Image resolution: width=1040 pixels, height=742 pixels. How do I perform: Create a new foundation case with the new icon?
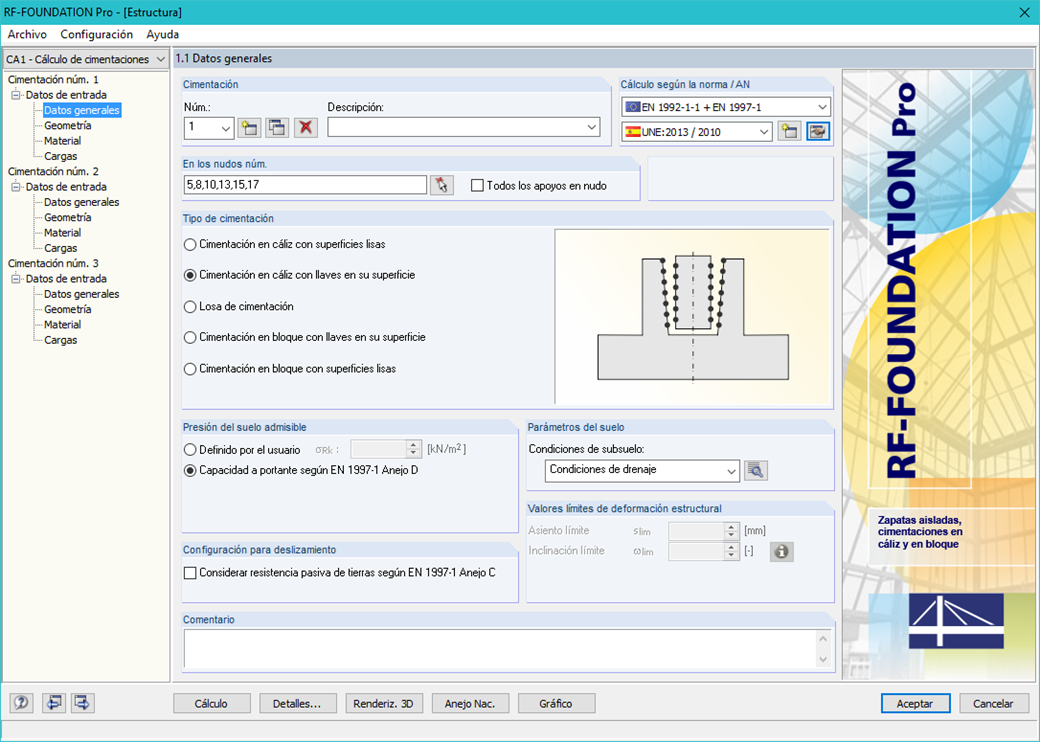pyautogui.click(x=248, y=127)
